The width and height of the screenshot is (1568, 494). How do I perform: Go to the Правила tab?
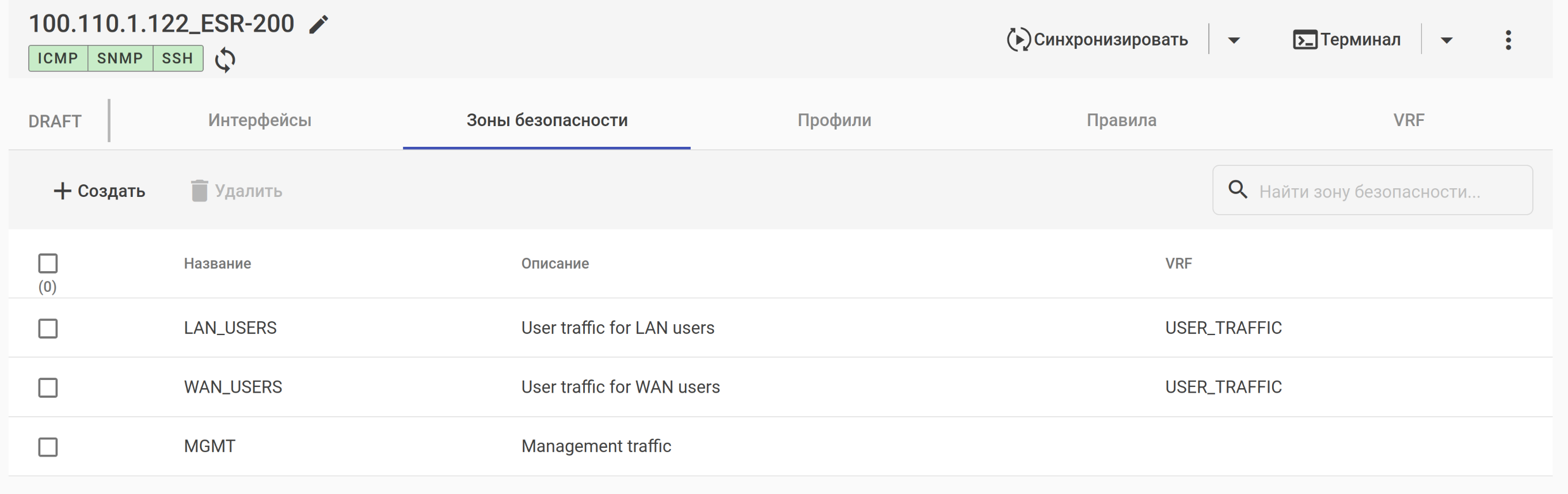[1121, 120]
